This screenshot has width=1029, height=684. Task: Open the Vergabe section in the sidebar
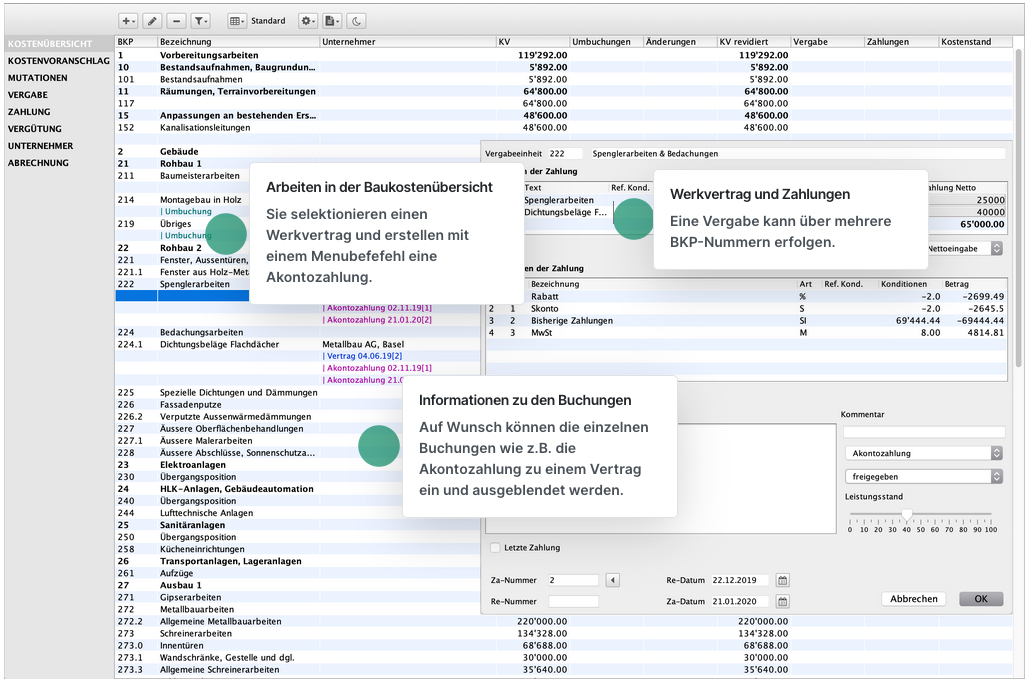[x=28, y=95]
